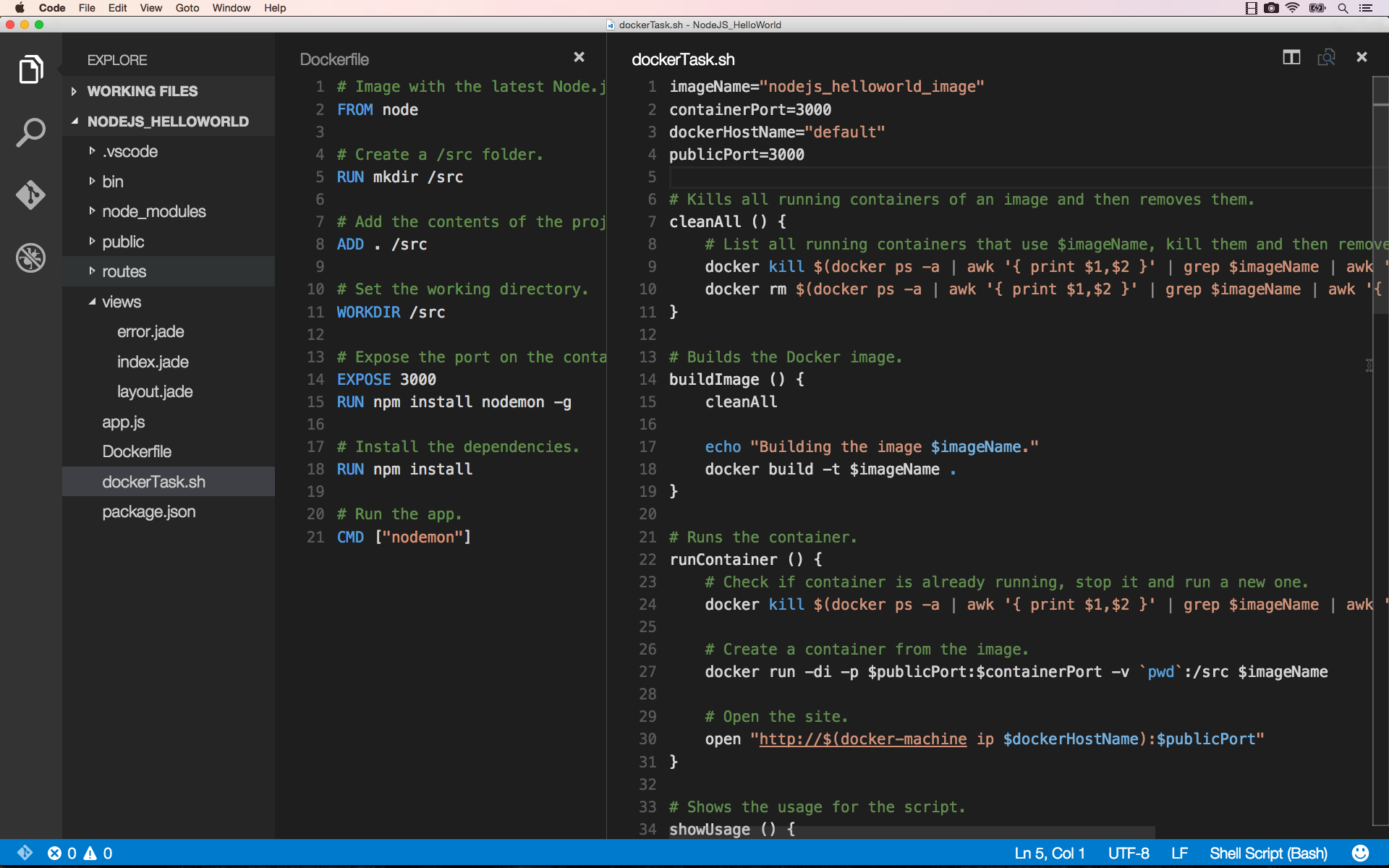Open the Edit menu
This screenshot has width=1389, height=868.
click(117, 8)
